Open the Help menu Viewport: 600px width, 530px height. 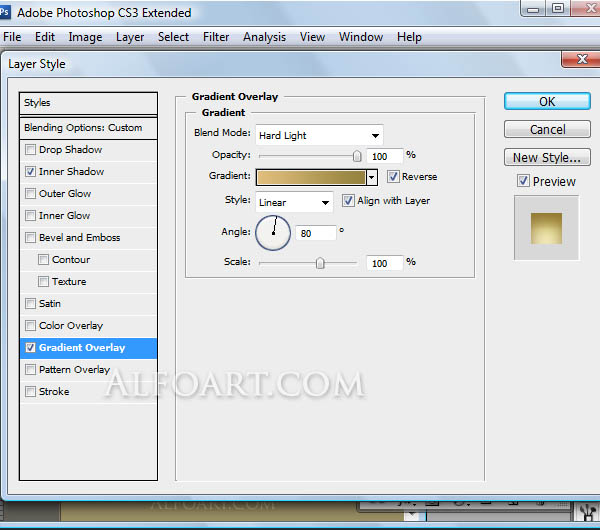click(409, 37)
